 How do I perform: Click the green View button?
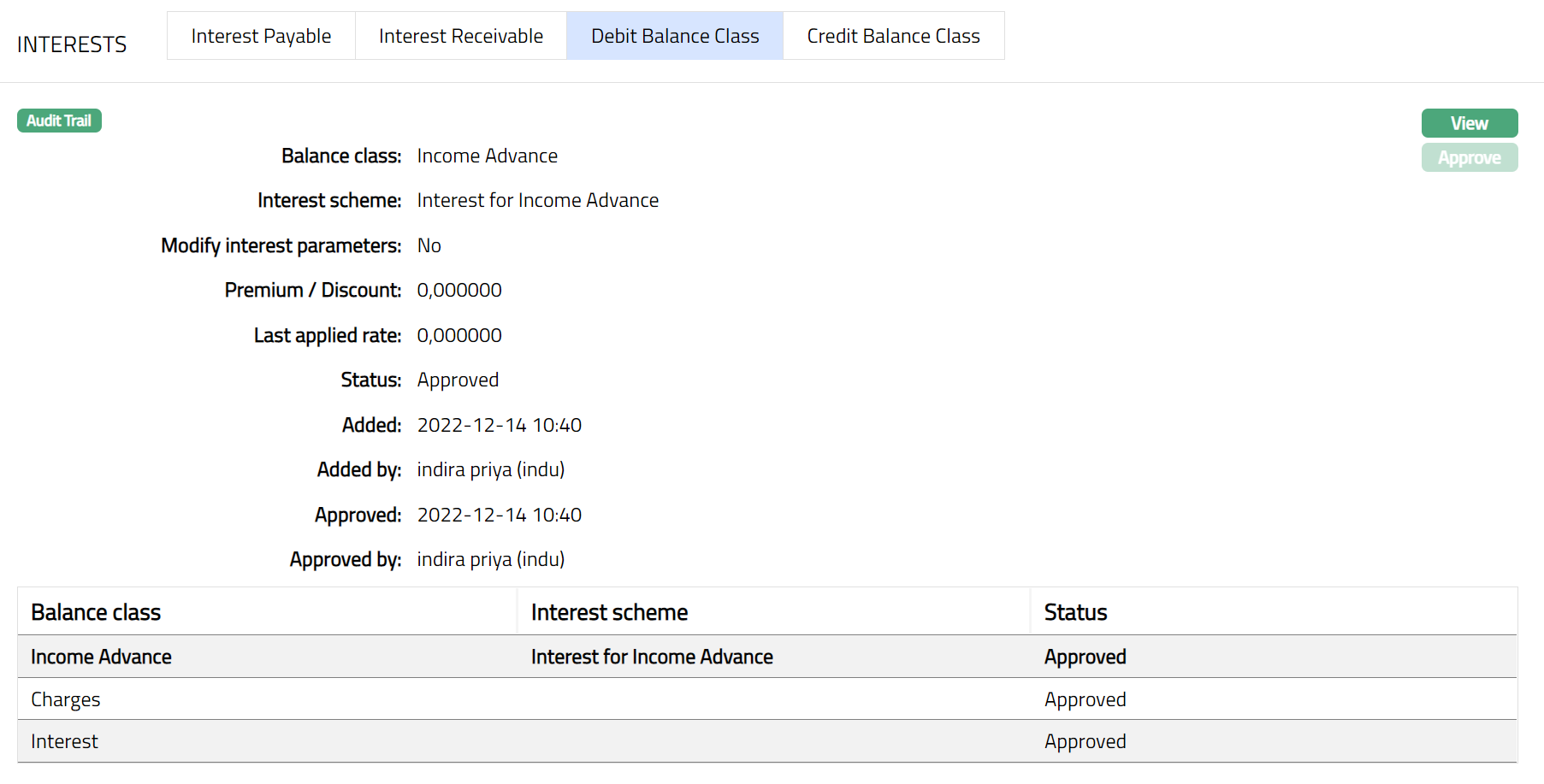(1469, 123)
